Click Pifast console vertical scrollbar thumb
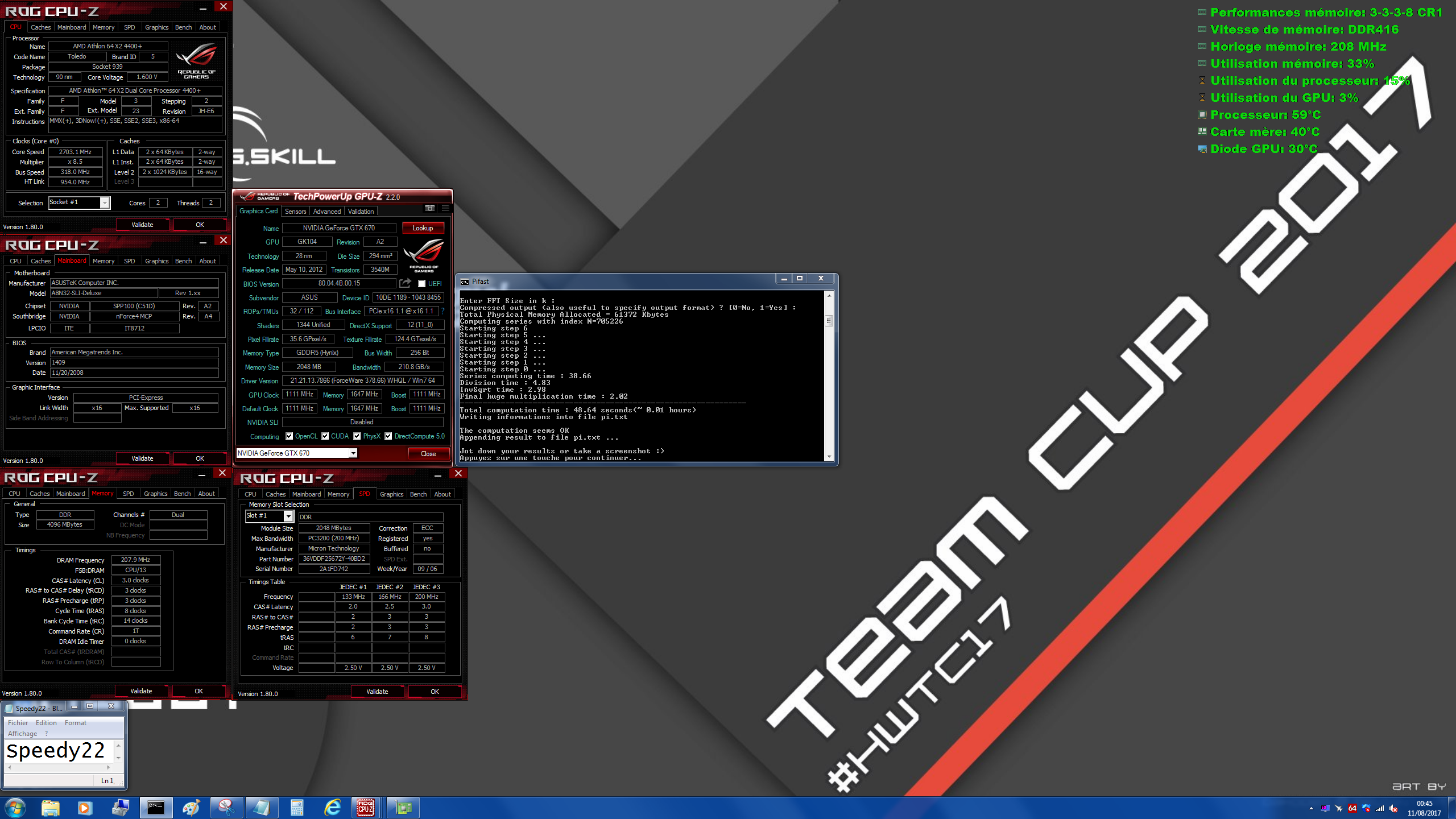This screenshot has height=819, width=1456. [829, 321]
